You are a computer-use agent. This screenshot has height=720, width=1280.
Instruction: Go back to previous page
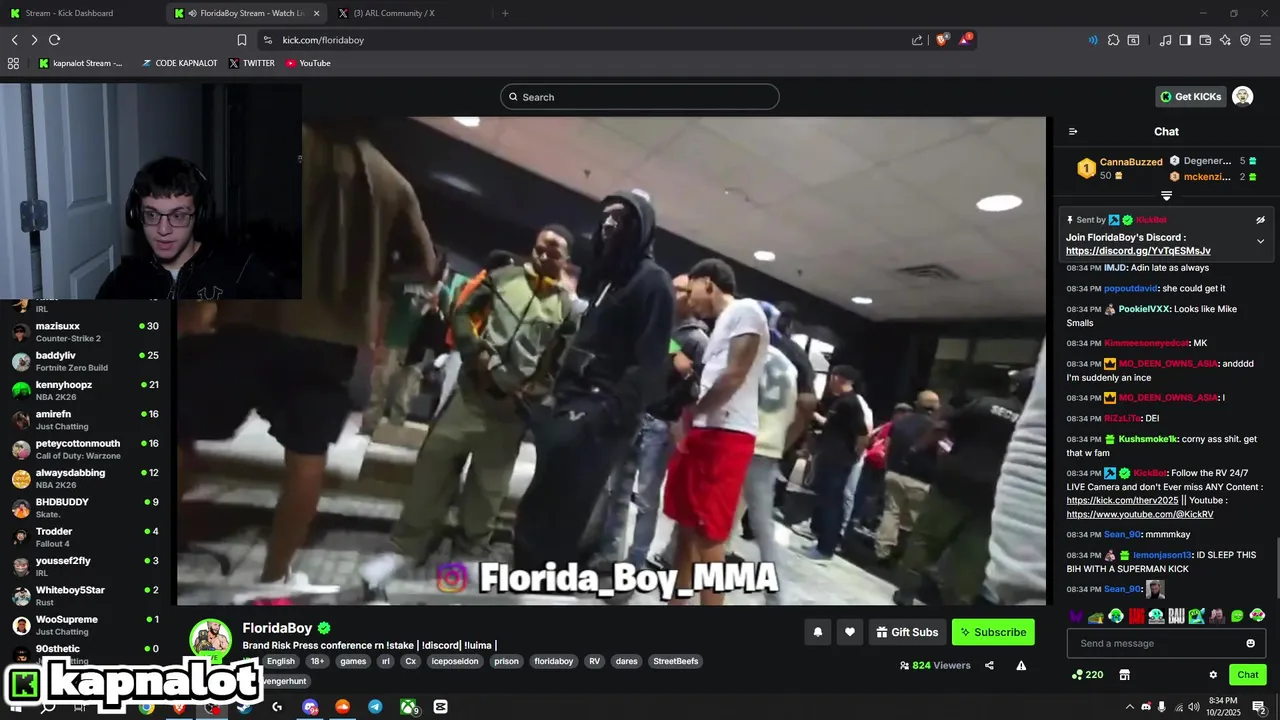click(x=14, y=40)
